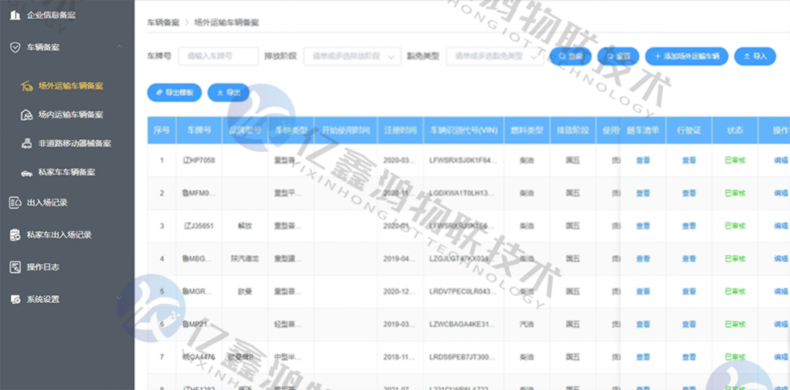Select 场内运输车辆备案 in sidebar
This screenshot has height=390, width=790.
click(71, 115)
